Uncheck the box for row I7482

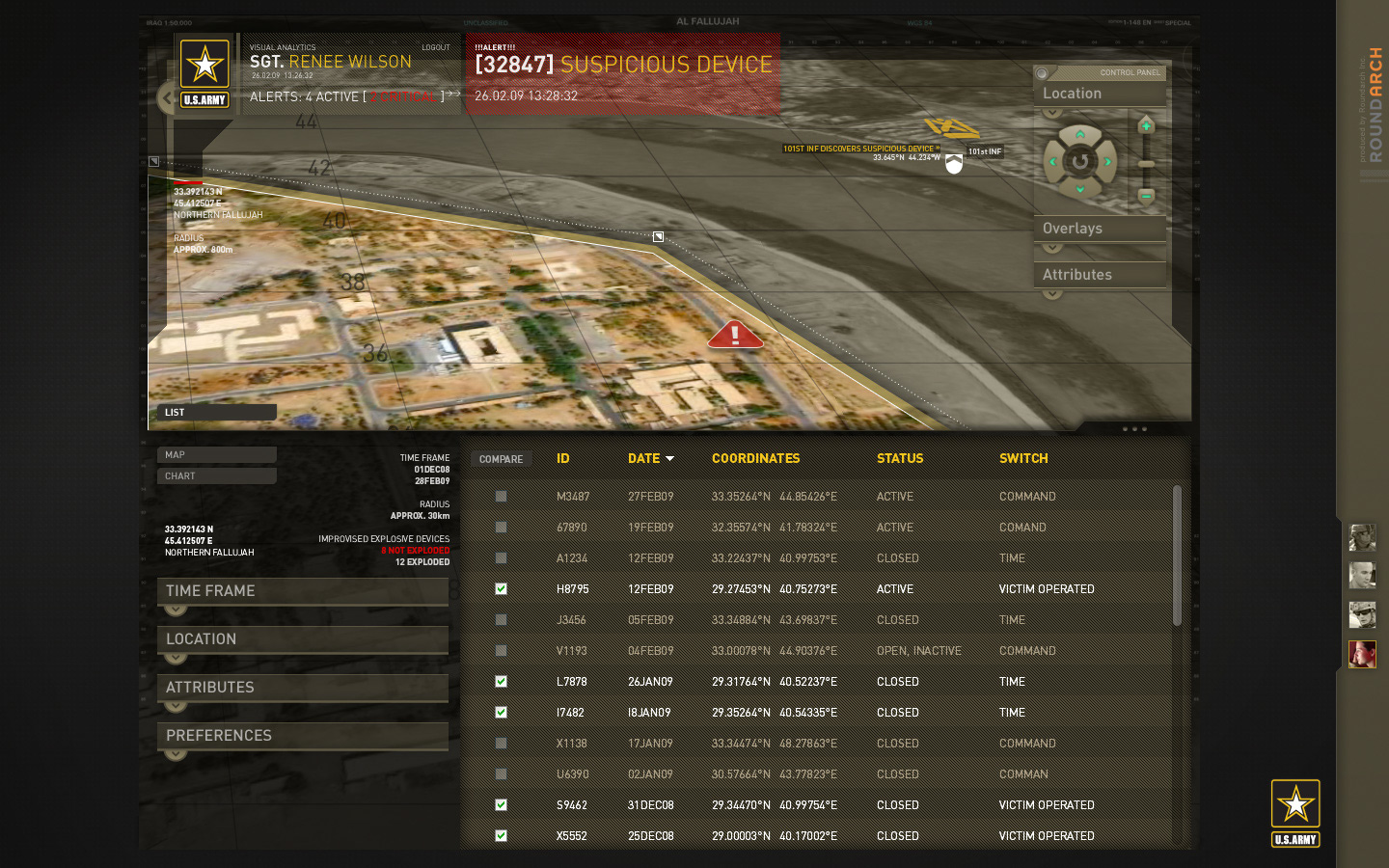[x=501, y=712]
